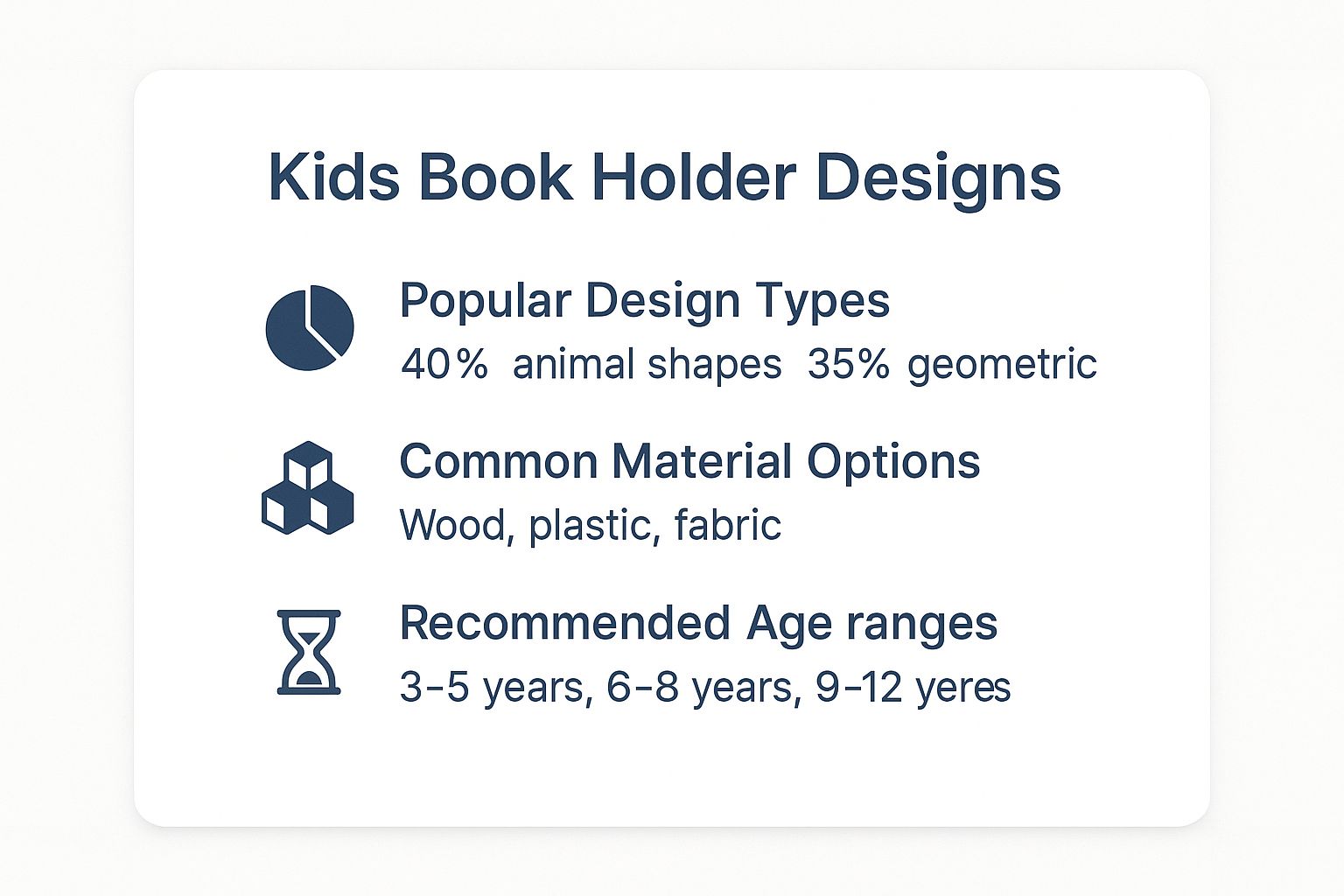The width and height of the screenshot is (1344, 896).
Task: Click the Common Material Options heading
Action: click(x=689, y=461)
